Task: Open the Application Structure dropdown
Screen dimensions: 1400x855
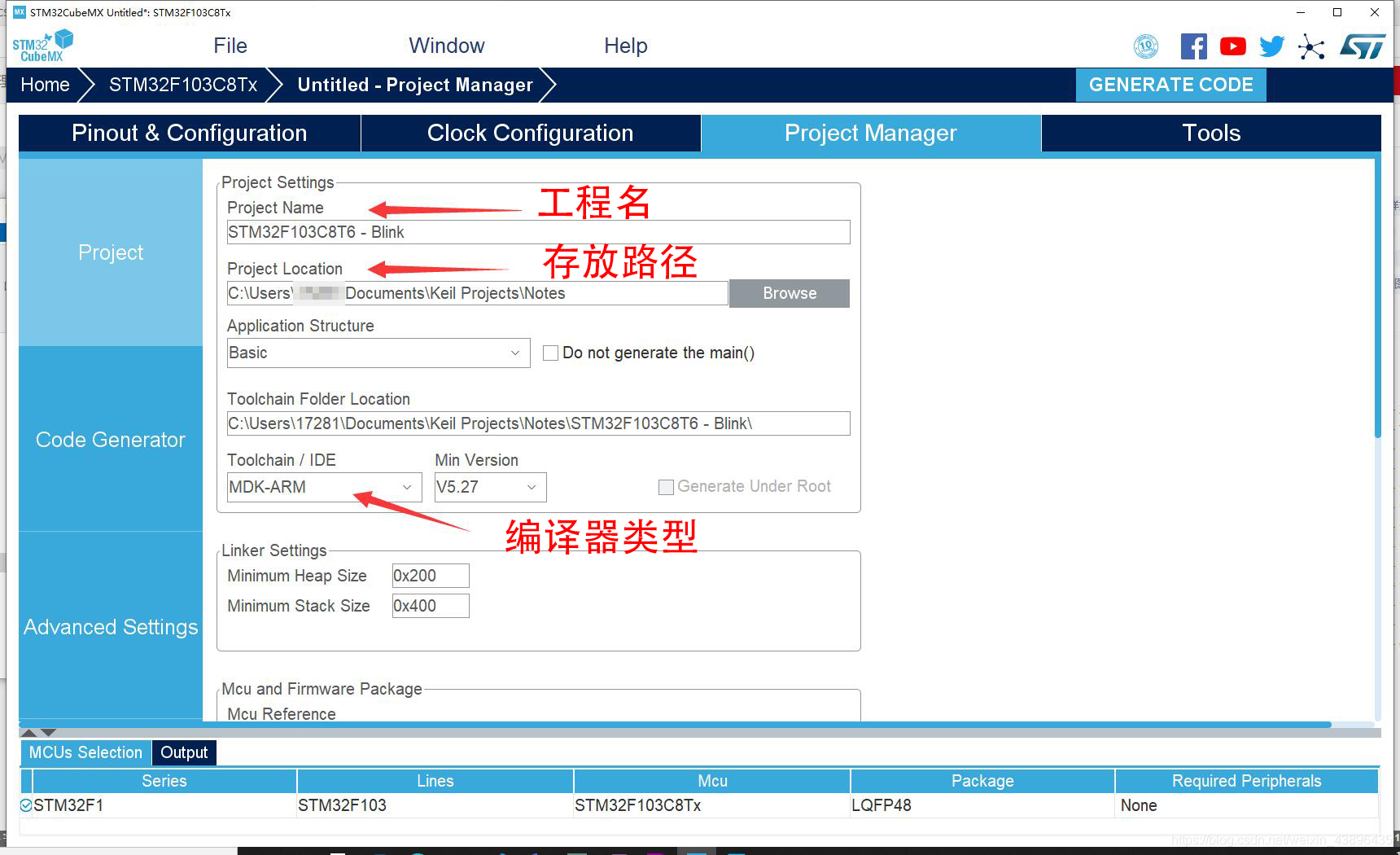Action: 378,353
